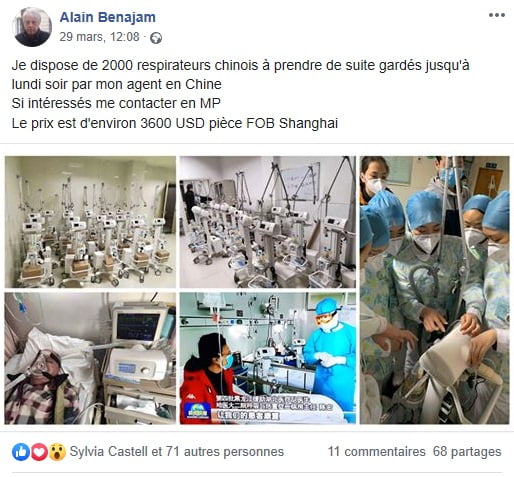Open the photo of patient wearing oxygen mask

(90, 358)
